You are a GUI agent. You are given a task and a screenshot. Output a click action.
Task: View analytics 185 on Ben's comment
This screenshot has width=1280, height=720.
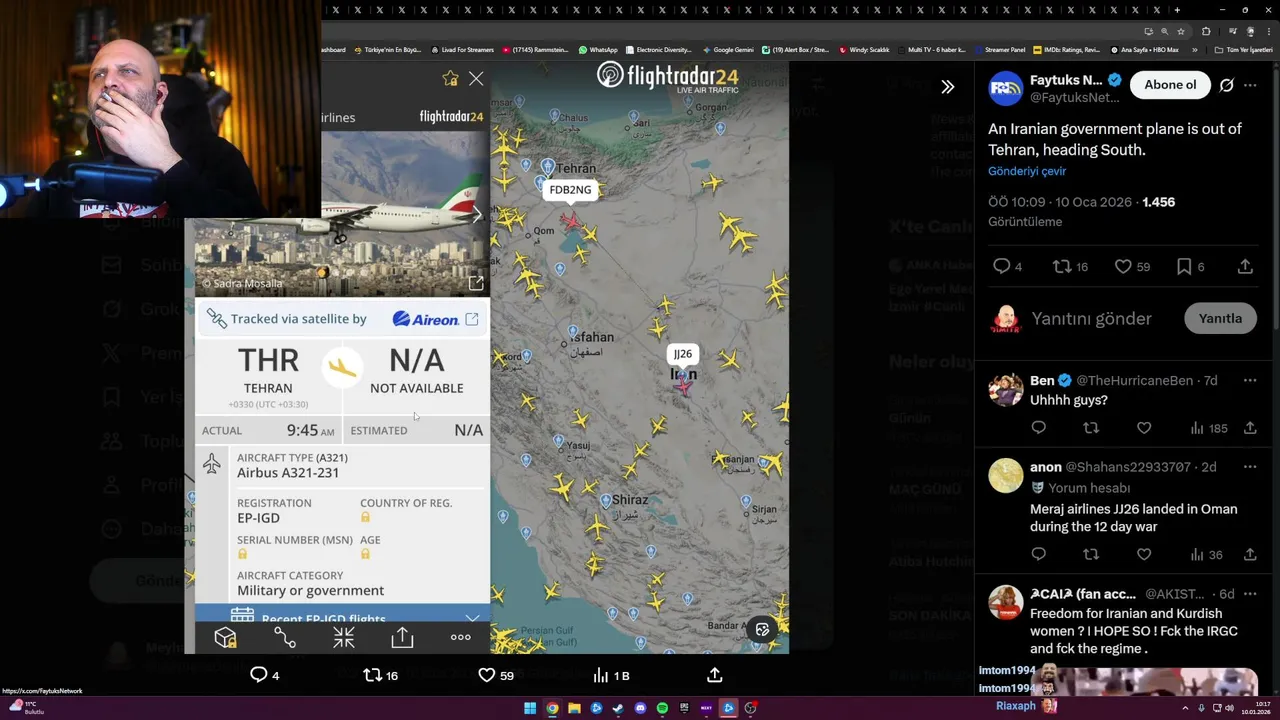point(1208,428)
